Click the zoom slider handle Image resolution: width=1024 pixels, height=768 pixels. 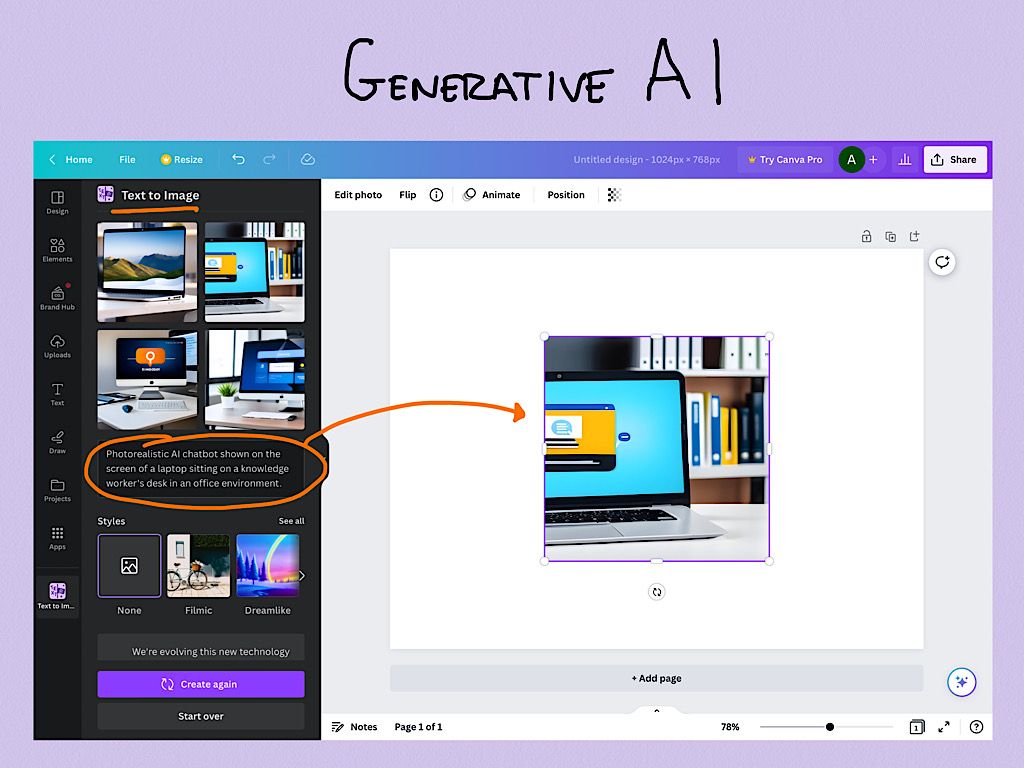[830, 727]
